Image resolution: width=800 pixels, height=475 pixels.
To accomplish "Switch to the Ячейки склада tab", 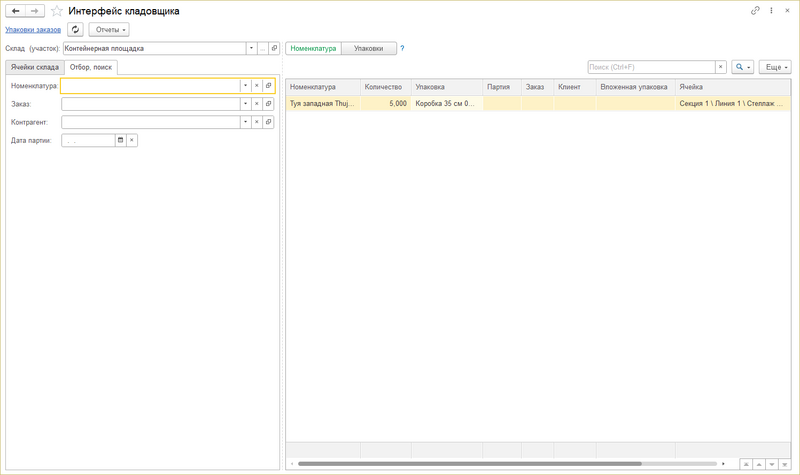I will click(x=35, y=67).
